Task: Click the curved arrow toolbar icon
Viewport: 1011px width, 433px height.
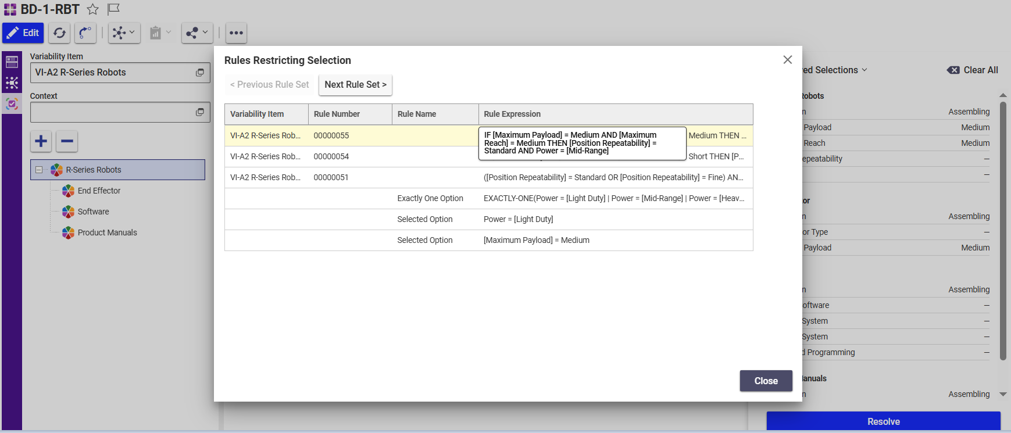Action: click(x=86, y=33)
